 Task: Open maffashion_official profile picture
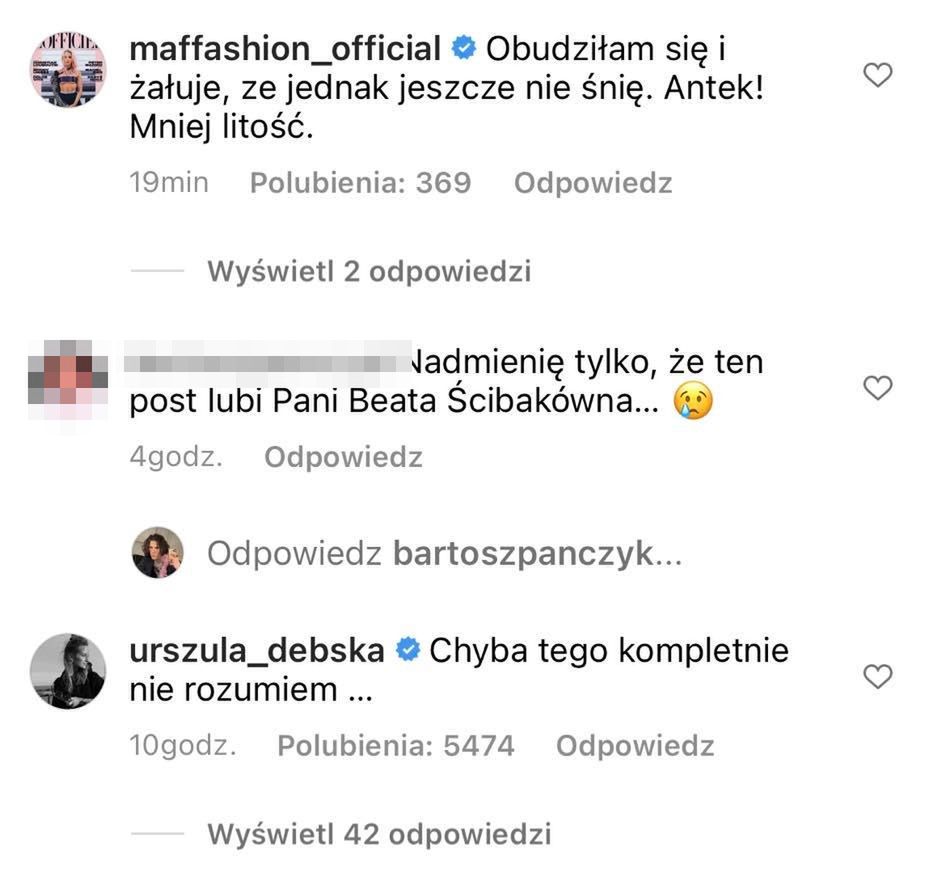click(68, 69)
